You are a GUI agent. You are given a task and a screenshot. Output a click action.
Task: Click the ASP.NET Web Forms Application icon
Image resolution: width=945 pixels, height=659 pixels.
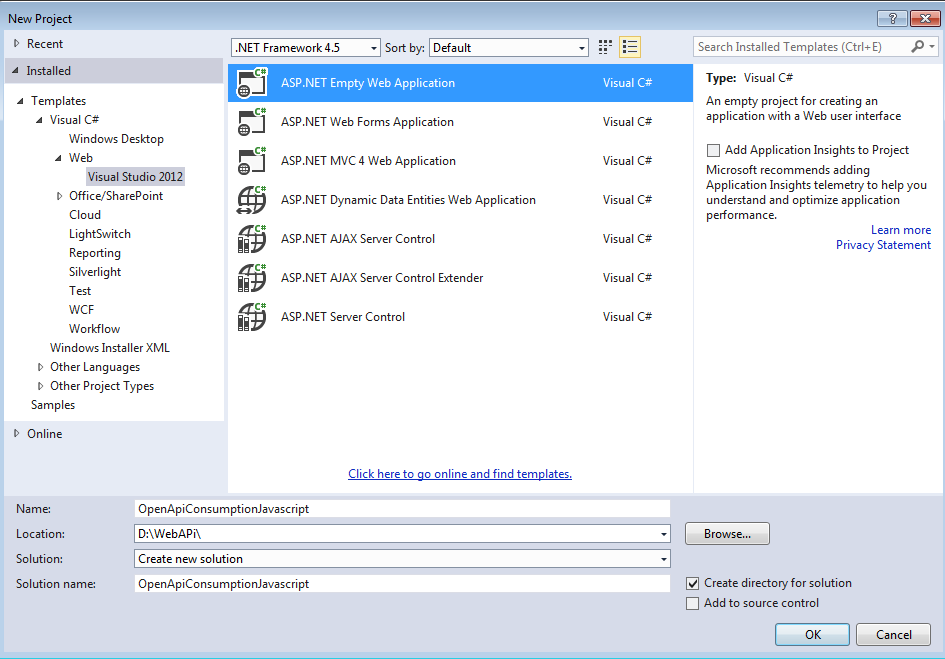click(x=251, y=122)
